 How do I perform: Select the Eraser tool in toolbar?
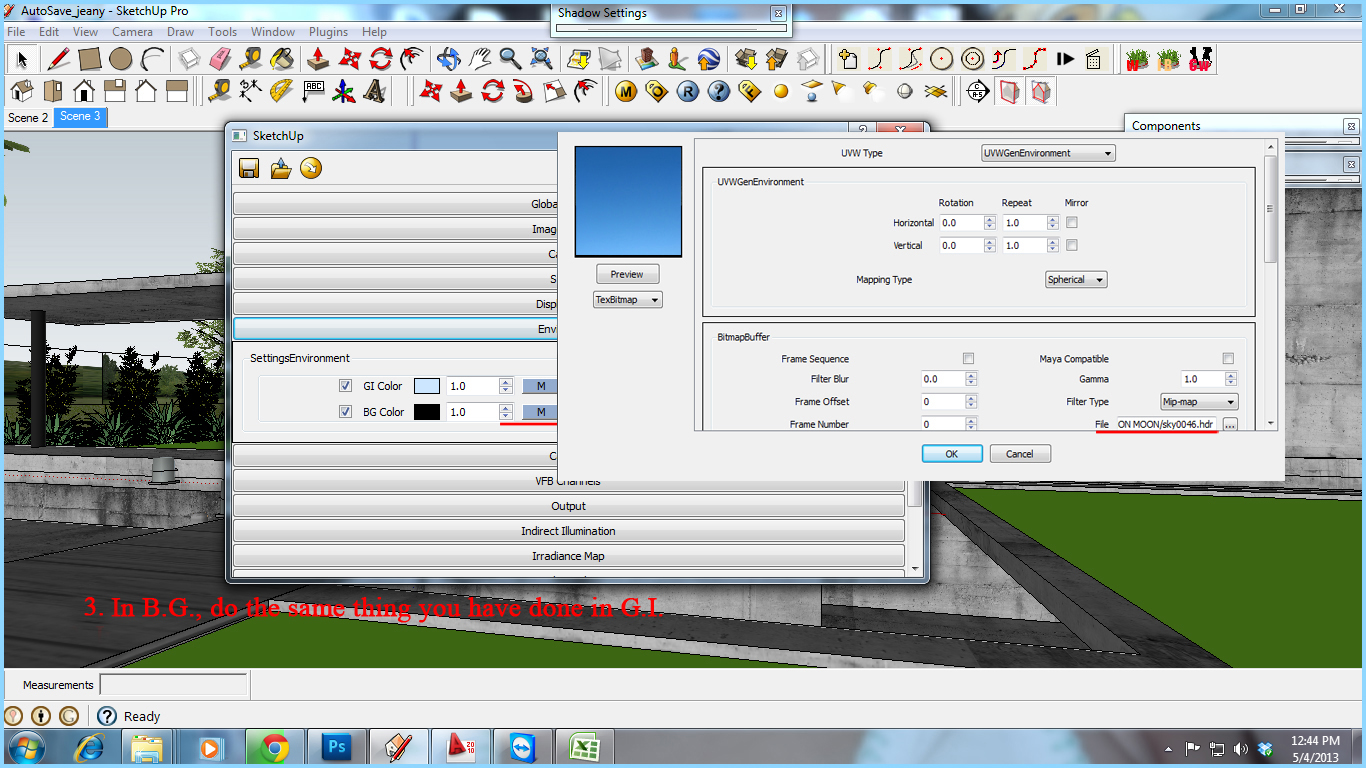point(221,59)
